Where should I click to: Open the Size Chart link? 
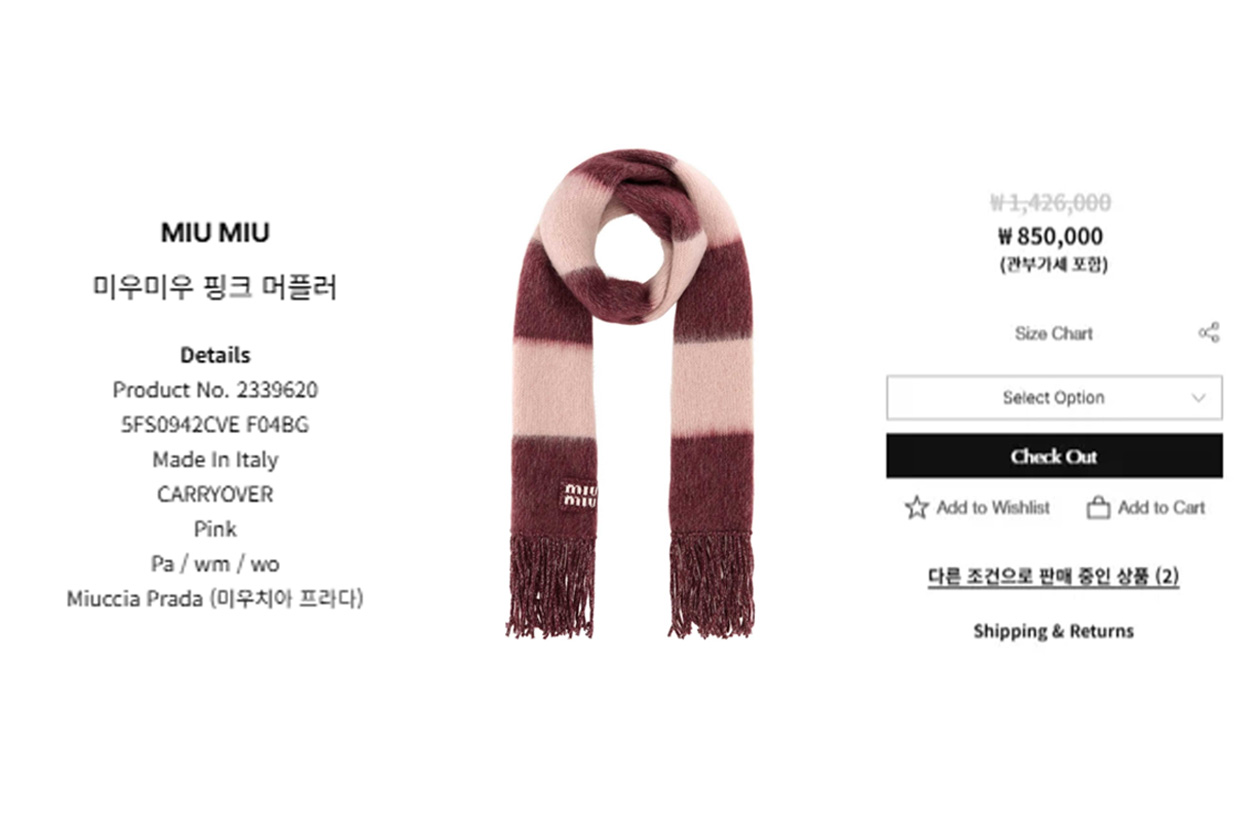pyautogui.click(x=1054, y=334)
